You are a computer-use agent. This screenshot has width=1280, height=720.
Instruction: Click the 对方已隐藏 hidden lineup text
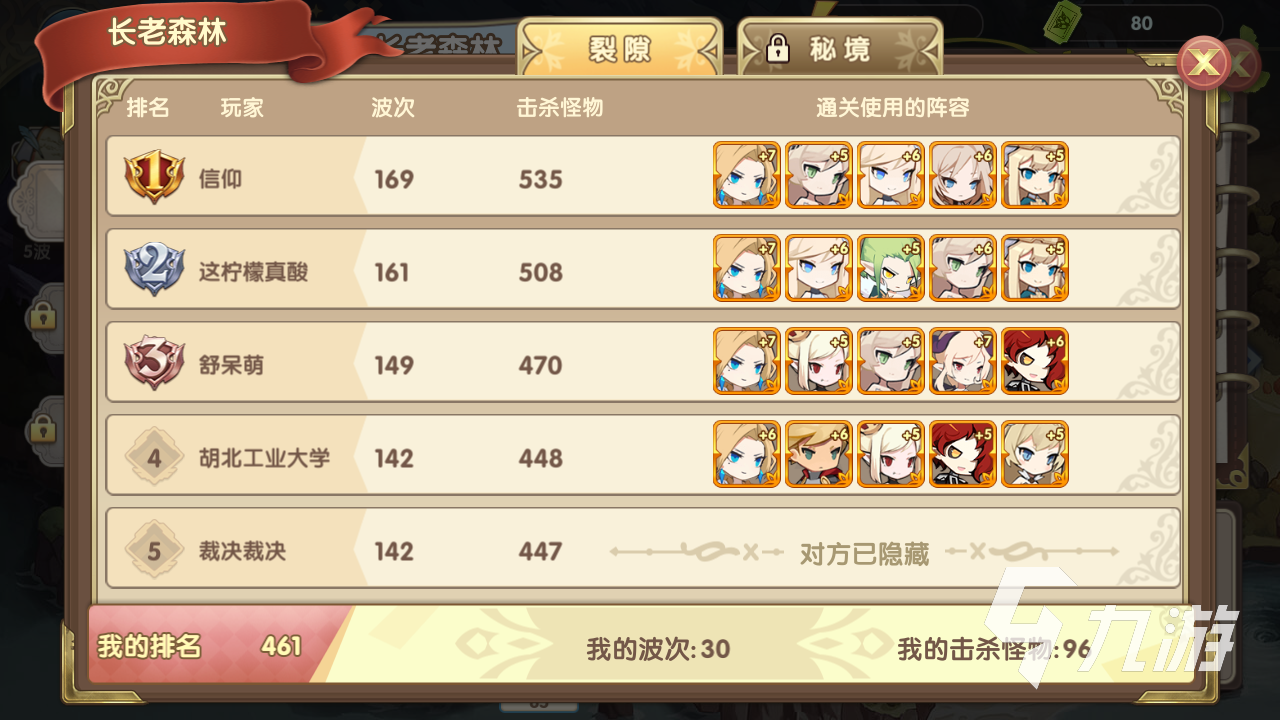point(864,553)
